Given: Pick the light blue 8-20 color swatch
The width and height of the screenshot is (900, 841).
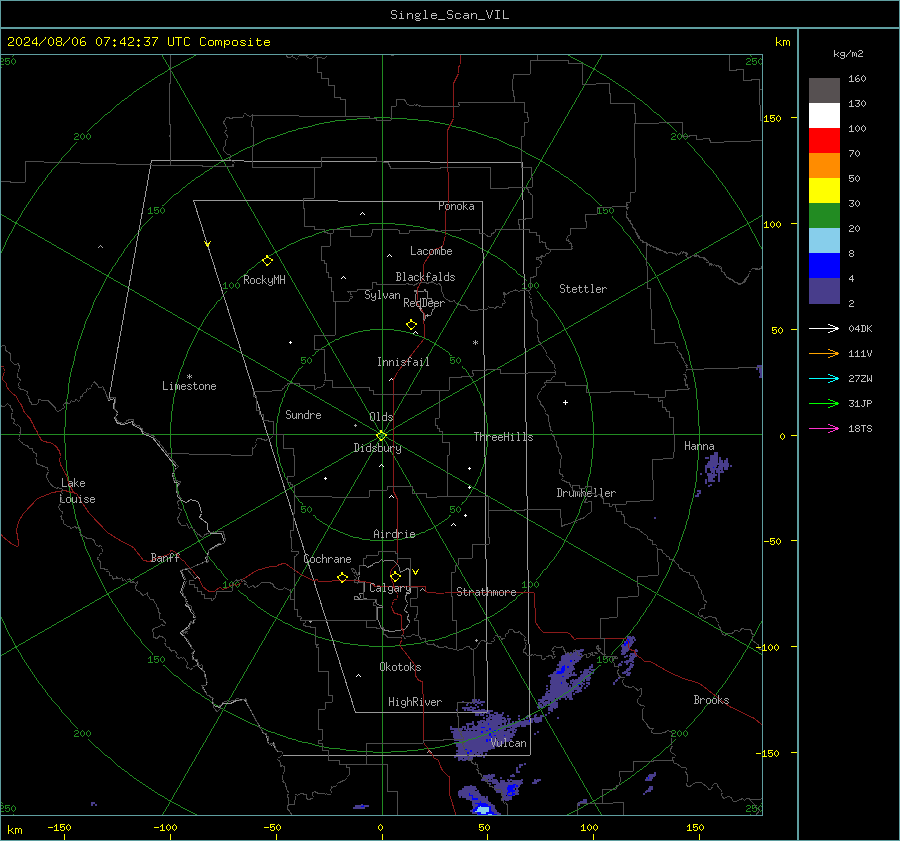Looking at the screenshot, I should pos(824,241).
